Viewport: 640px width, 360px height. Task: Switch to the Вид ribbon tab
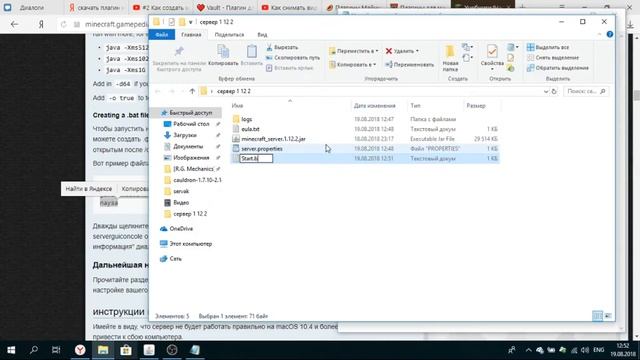[x=262, y=35]
